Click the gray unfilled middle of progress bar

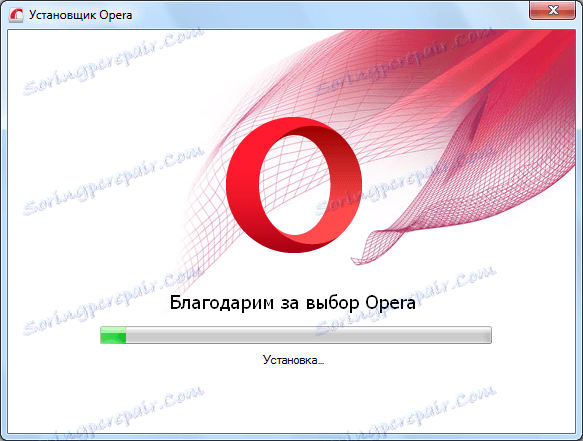[x=309, y=335]
